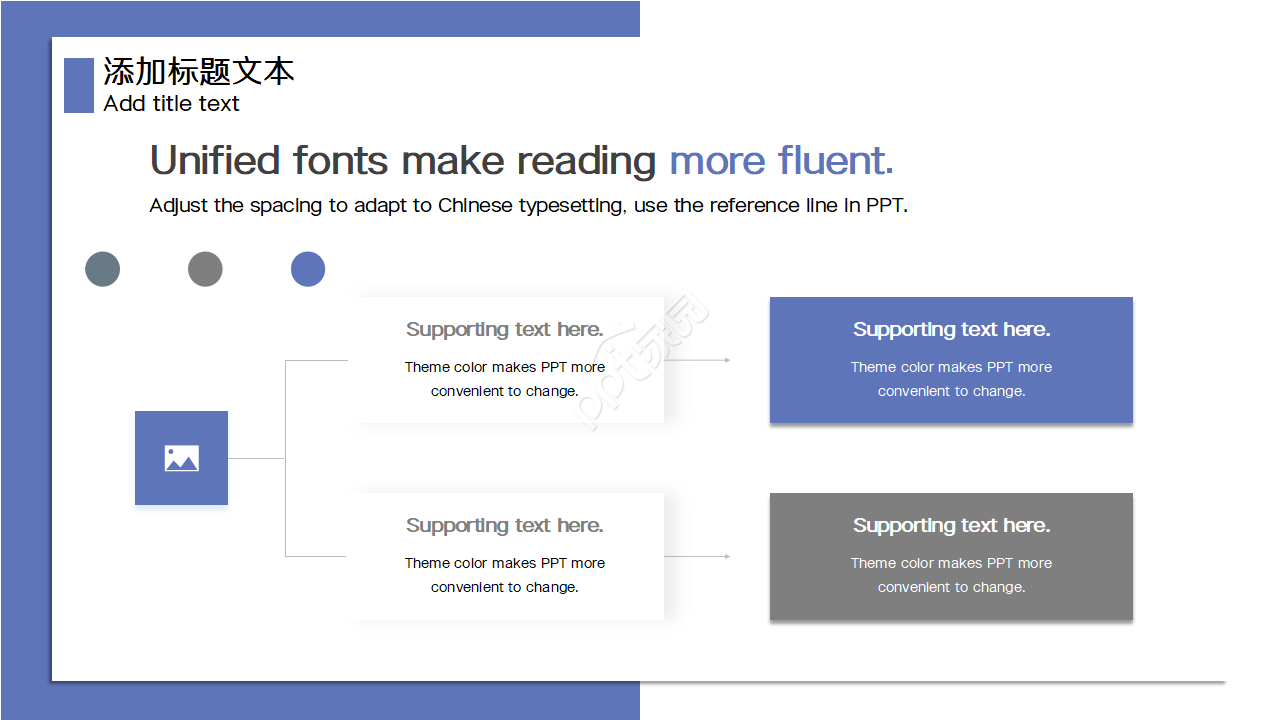
Task: Select the slate-gray circle on the left
Action: (102, 269)
